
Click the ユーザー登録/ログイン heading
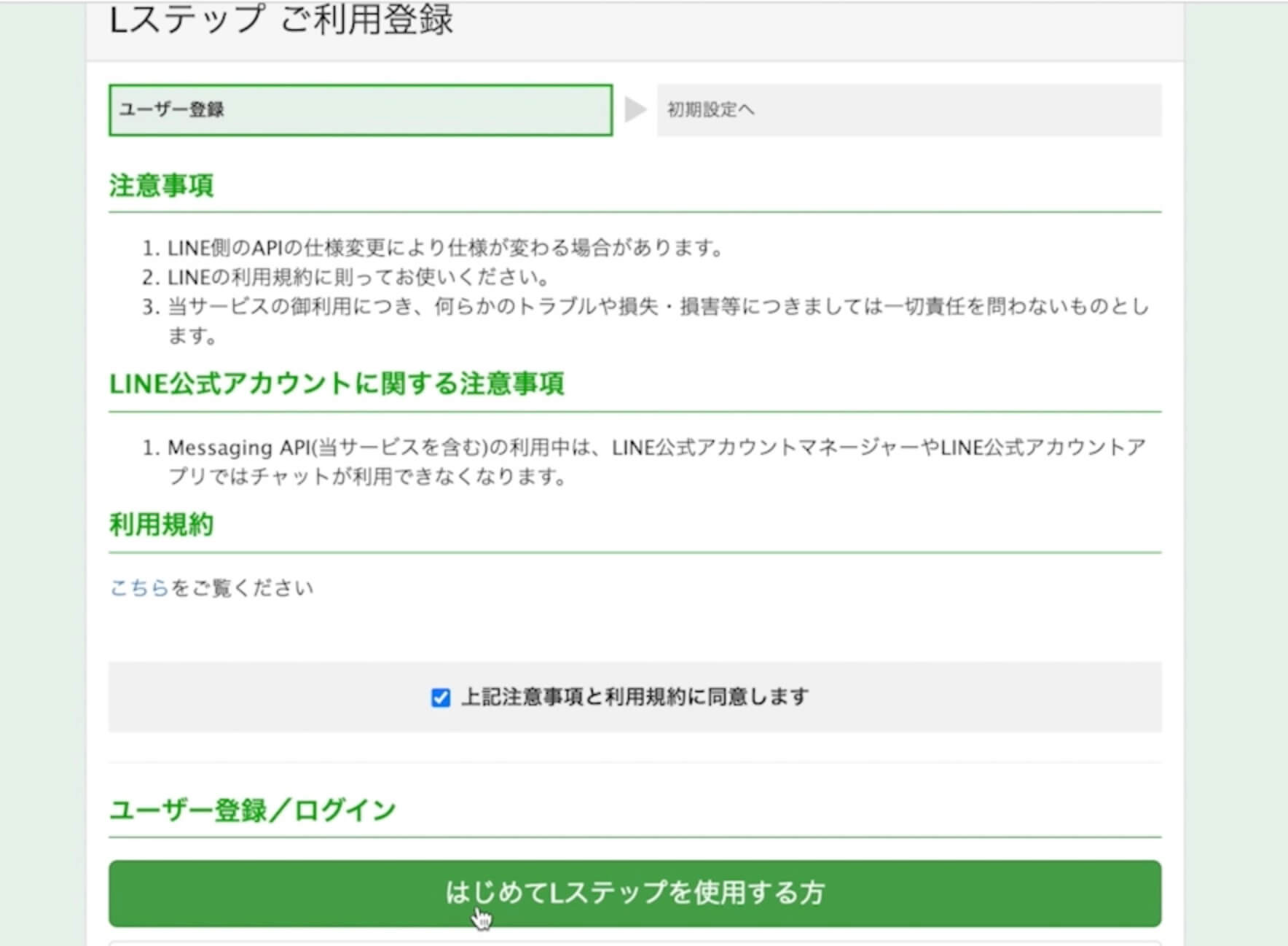click(x=253, y=810)
